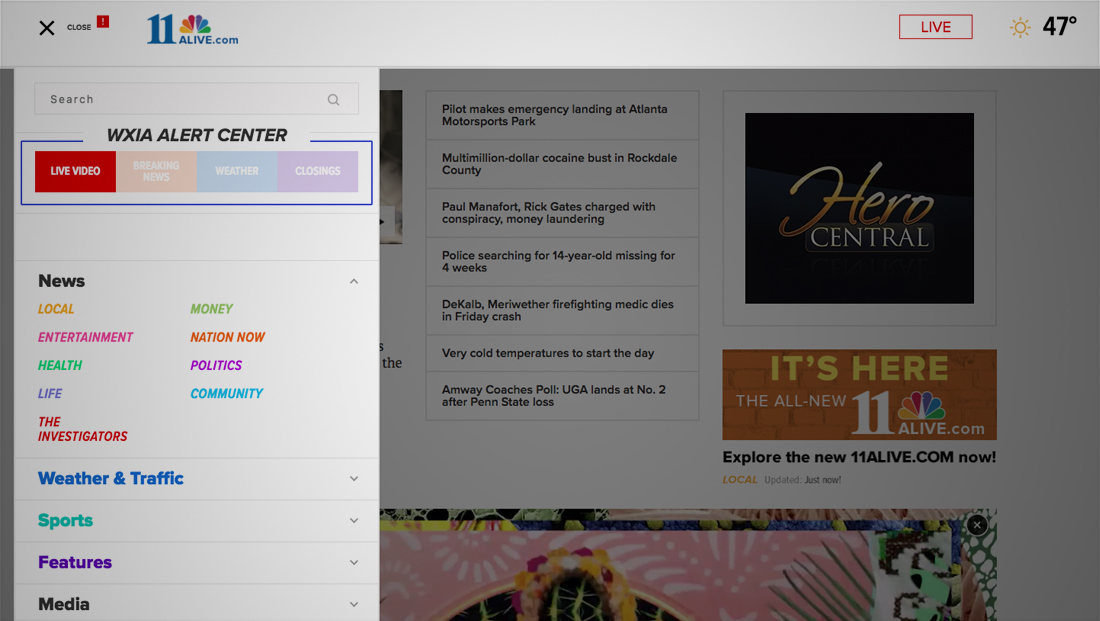The image size is (1100, 621).
Task: Check the 47° temperature reading
Action: (x=1059, y=27)
